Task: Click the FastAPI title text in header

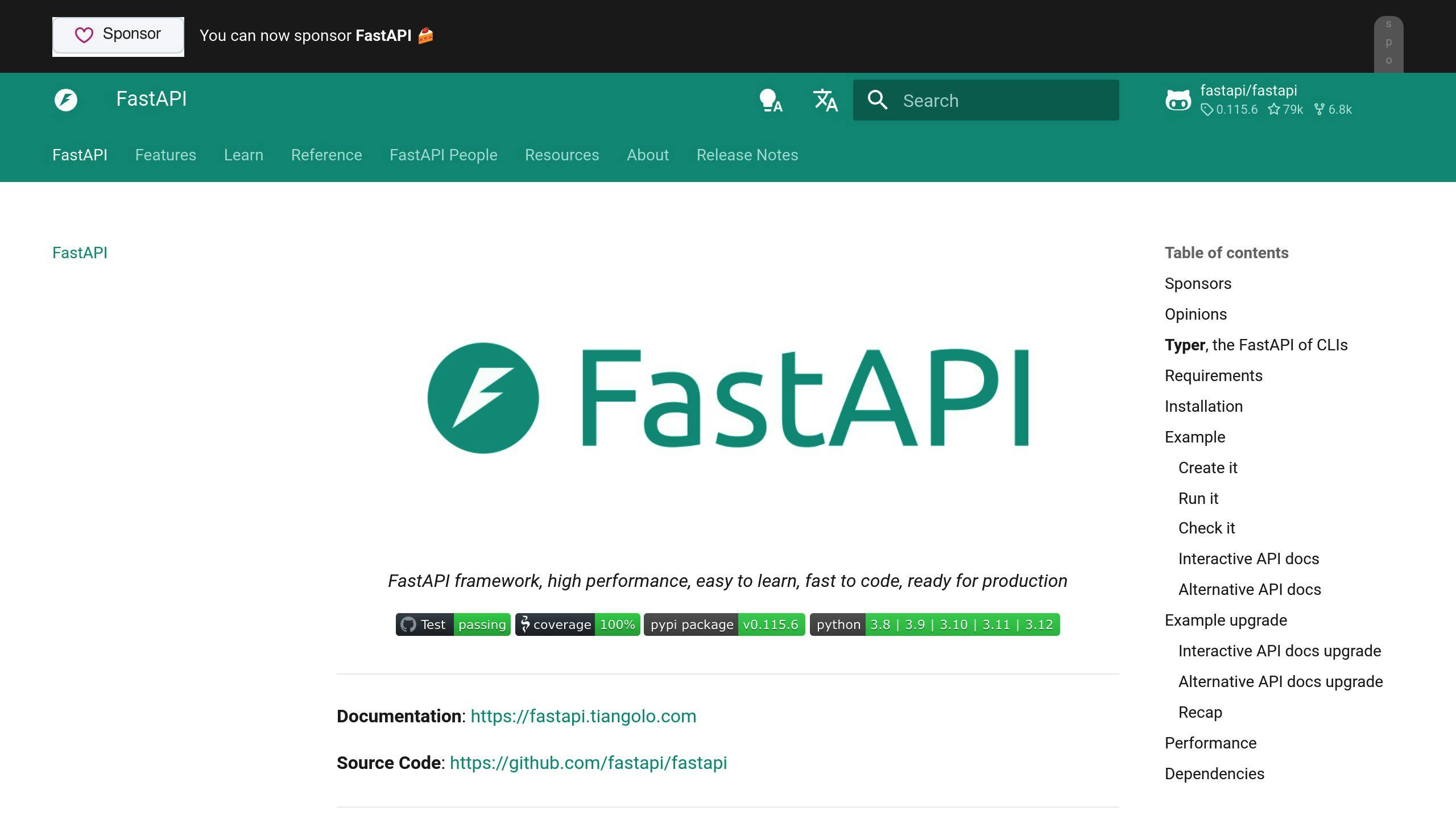Action: (151, 99)
